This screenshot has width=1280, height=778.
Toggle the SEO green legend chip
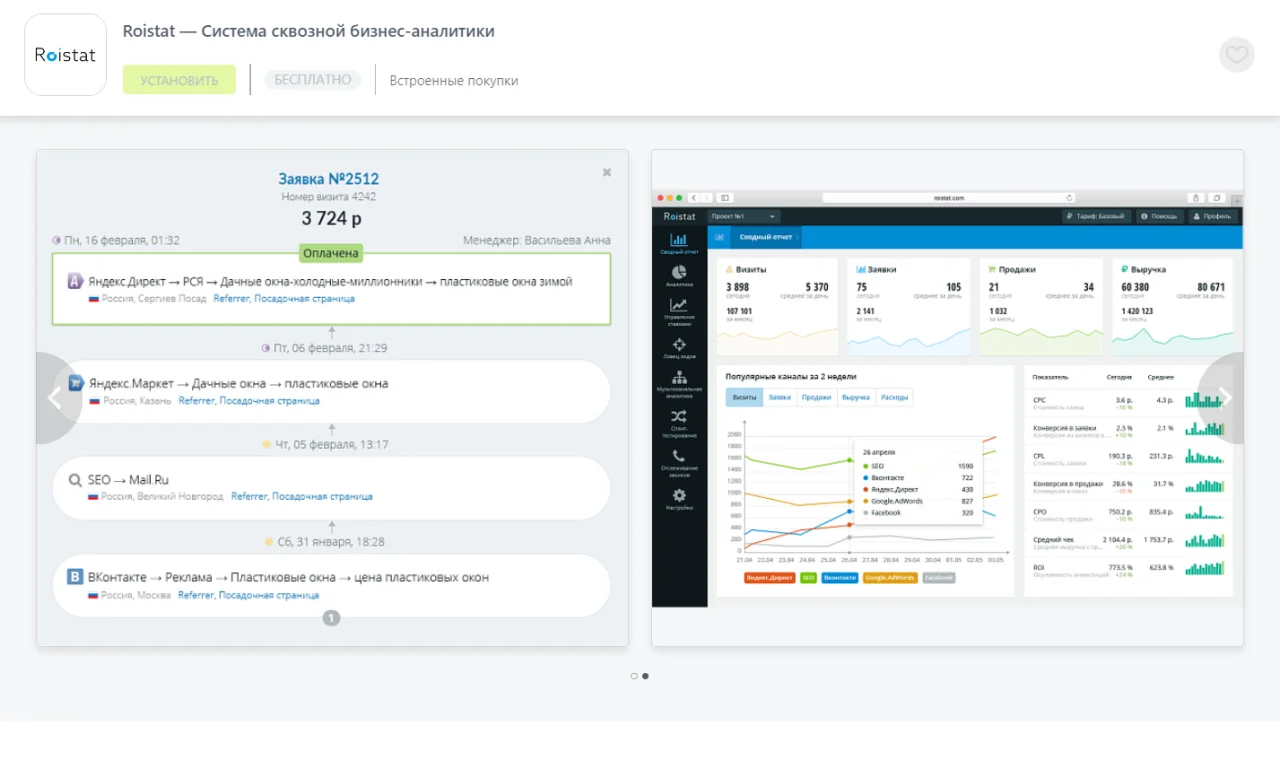808,578
